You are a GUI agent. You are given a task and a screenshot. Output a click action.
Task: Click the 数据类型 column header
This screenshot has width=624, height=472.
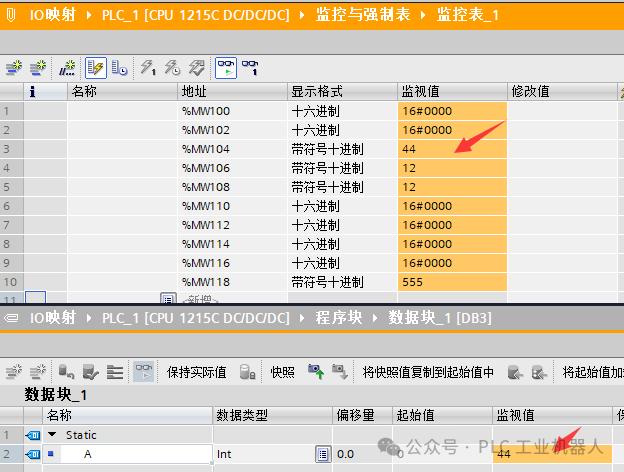(x=273, y=415)
